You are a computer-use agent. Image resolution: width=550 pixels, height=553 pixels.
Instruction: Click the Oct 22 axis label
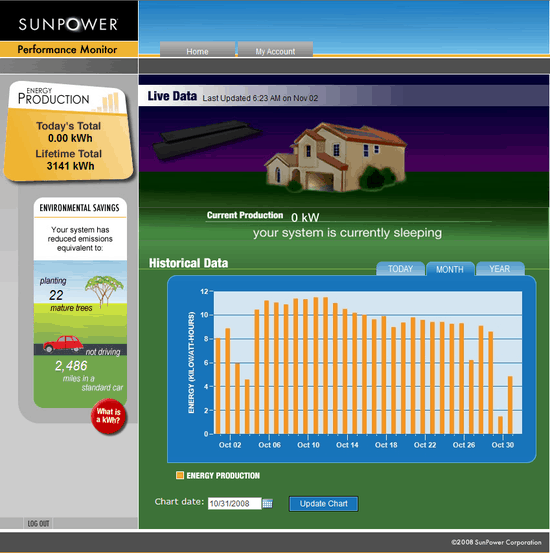(x=425, y=445)
